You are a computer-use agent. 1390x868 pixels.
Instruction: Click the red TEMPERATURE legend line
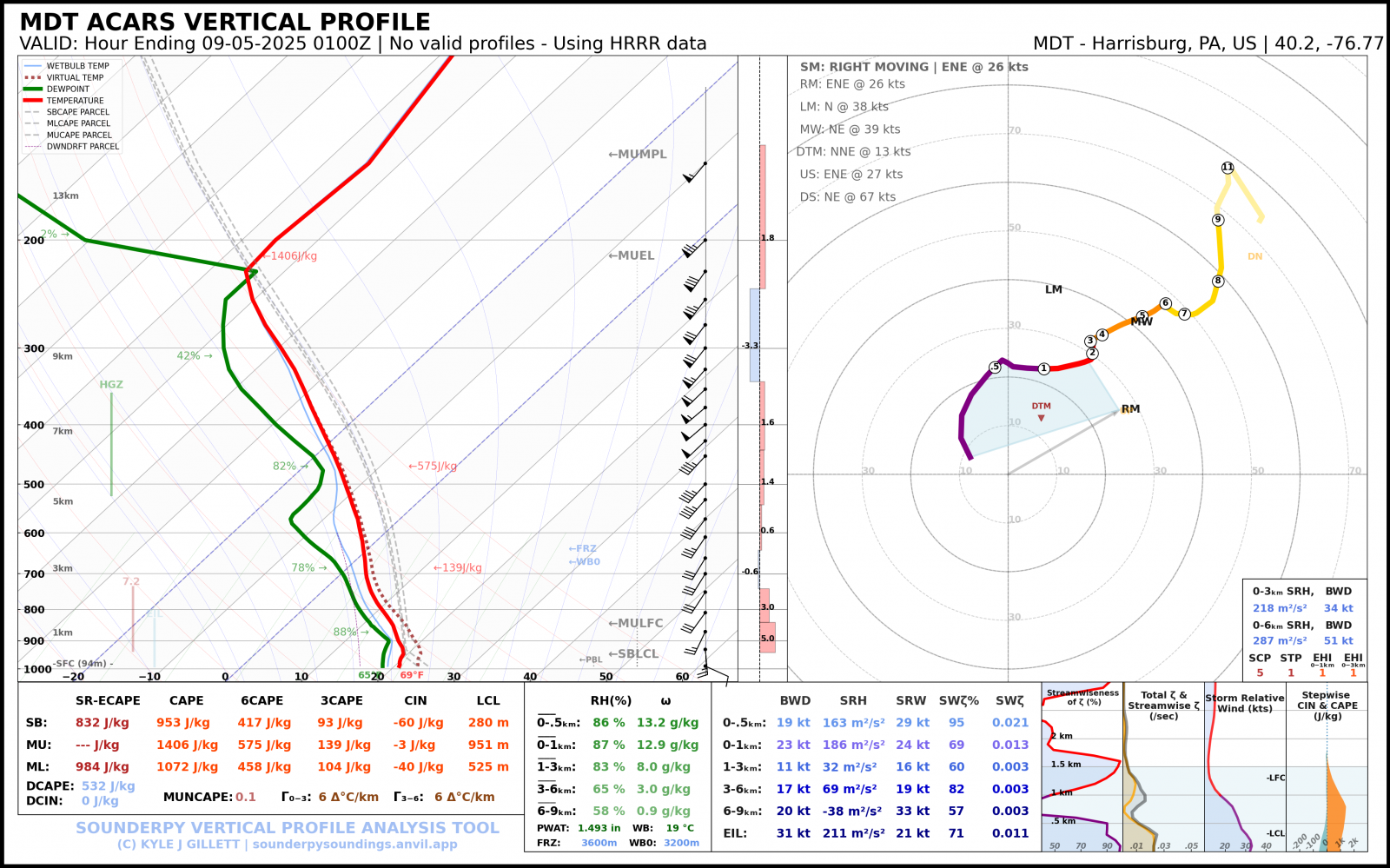tap(33, 101)
